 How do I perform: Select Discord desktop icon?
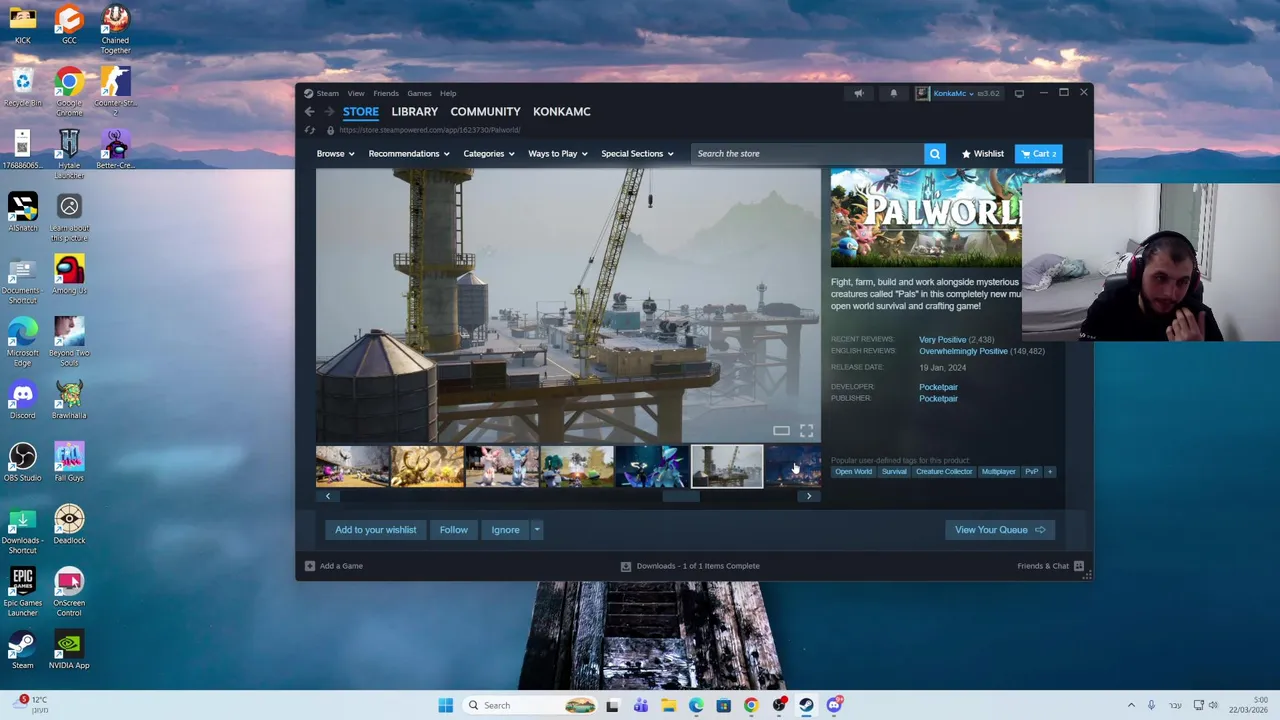[x=22, y=400]
